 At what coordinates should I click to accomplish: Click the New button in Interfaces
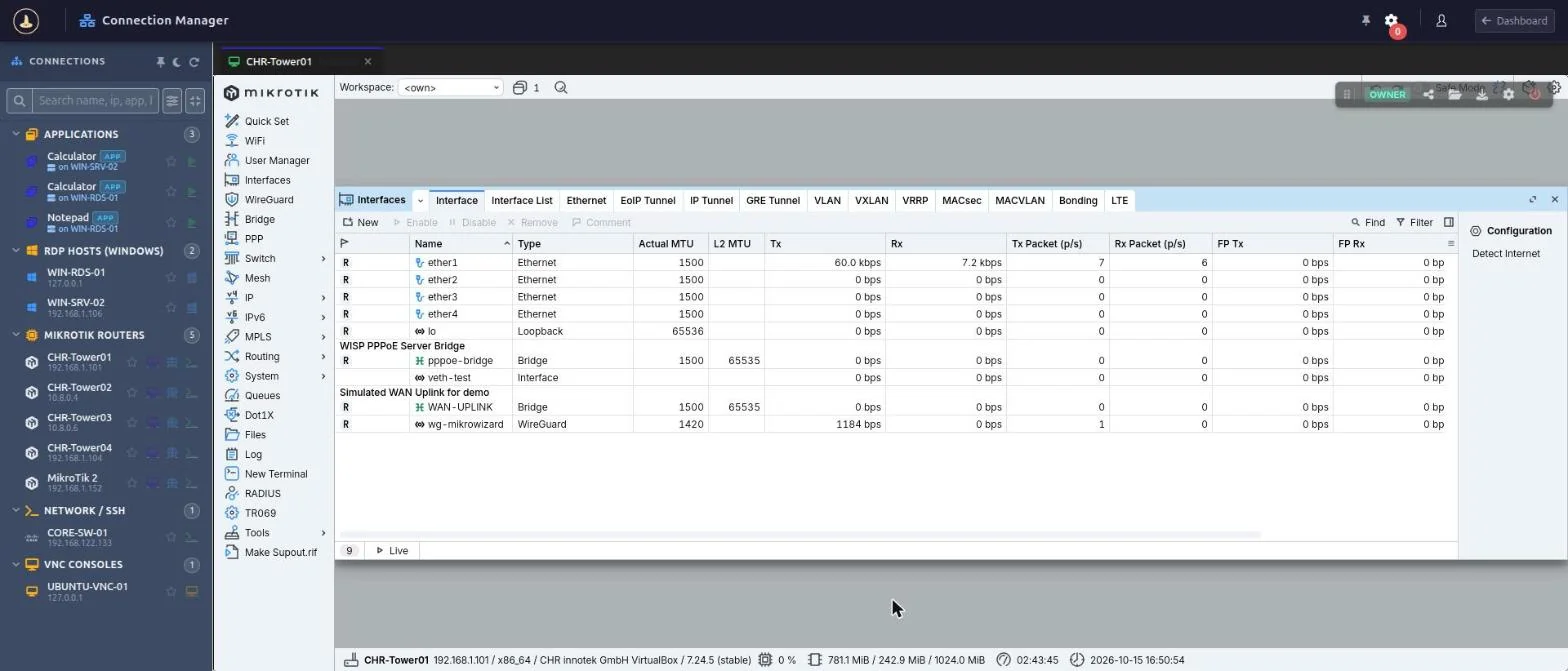pyautogui.click(x=361, y=223)
